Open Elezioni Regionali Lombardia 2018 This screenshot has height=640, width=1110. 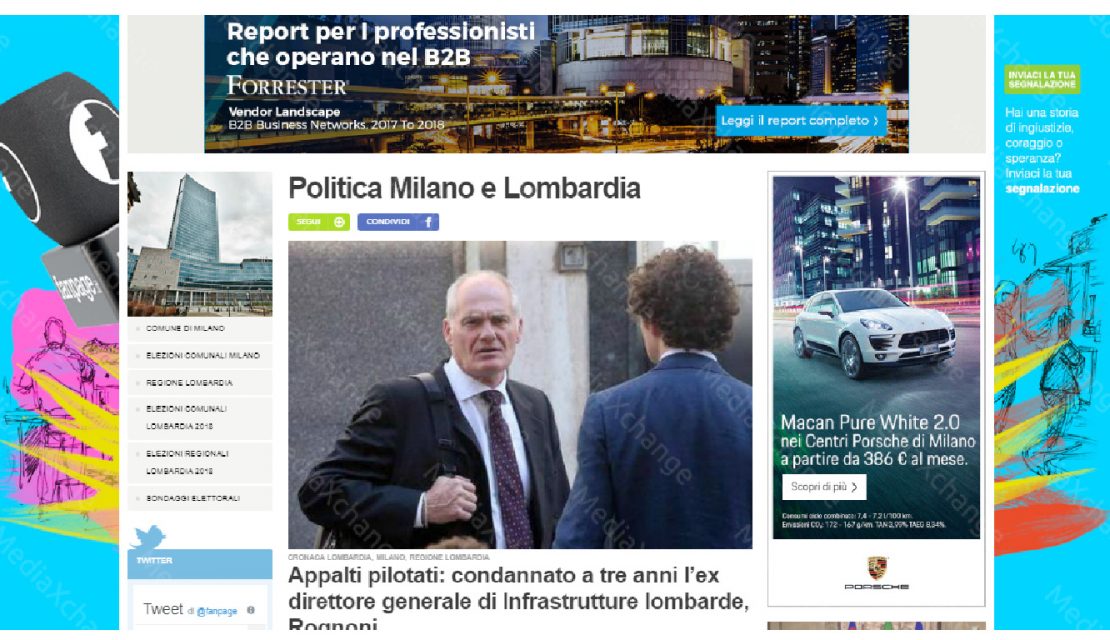200,462
